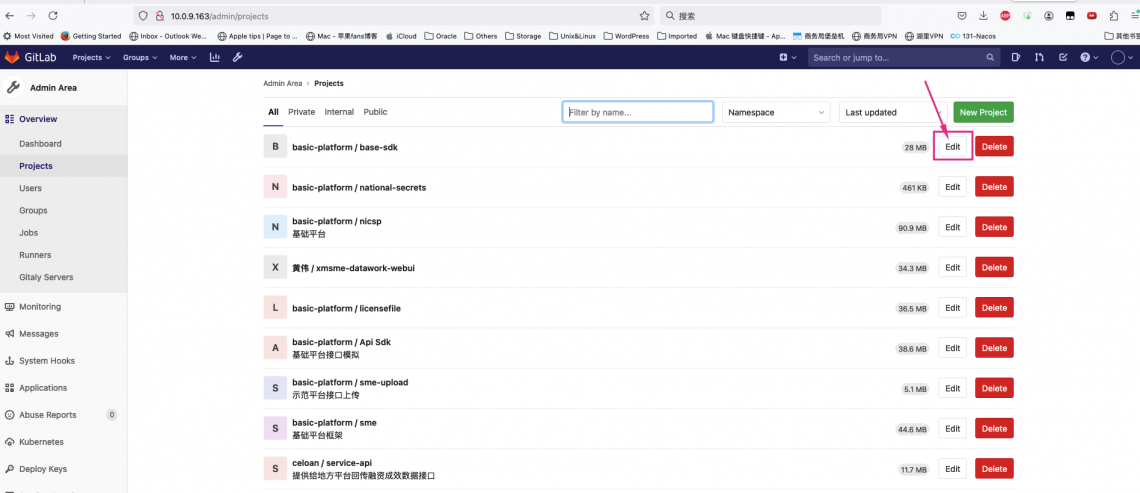Open the to-do list checkmark icon
Image resolution: width=1140 pixels, height=493 pixels.
pyautogui.click(x=1062, y=57)
